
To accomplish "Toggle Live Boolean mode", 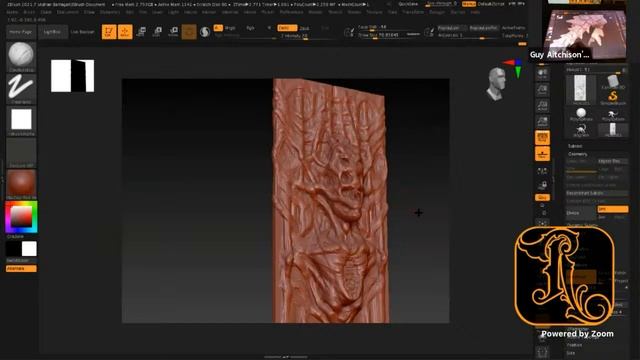I will coord(82,32).
